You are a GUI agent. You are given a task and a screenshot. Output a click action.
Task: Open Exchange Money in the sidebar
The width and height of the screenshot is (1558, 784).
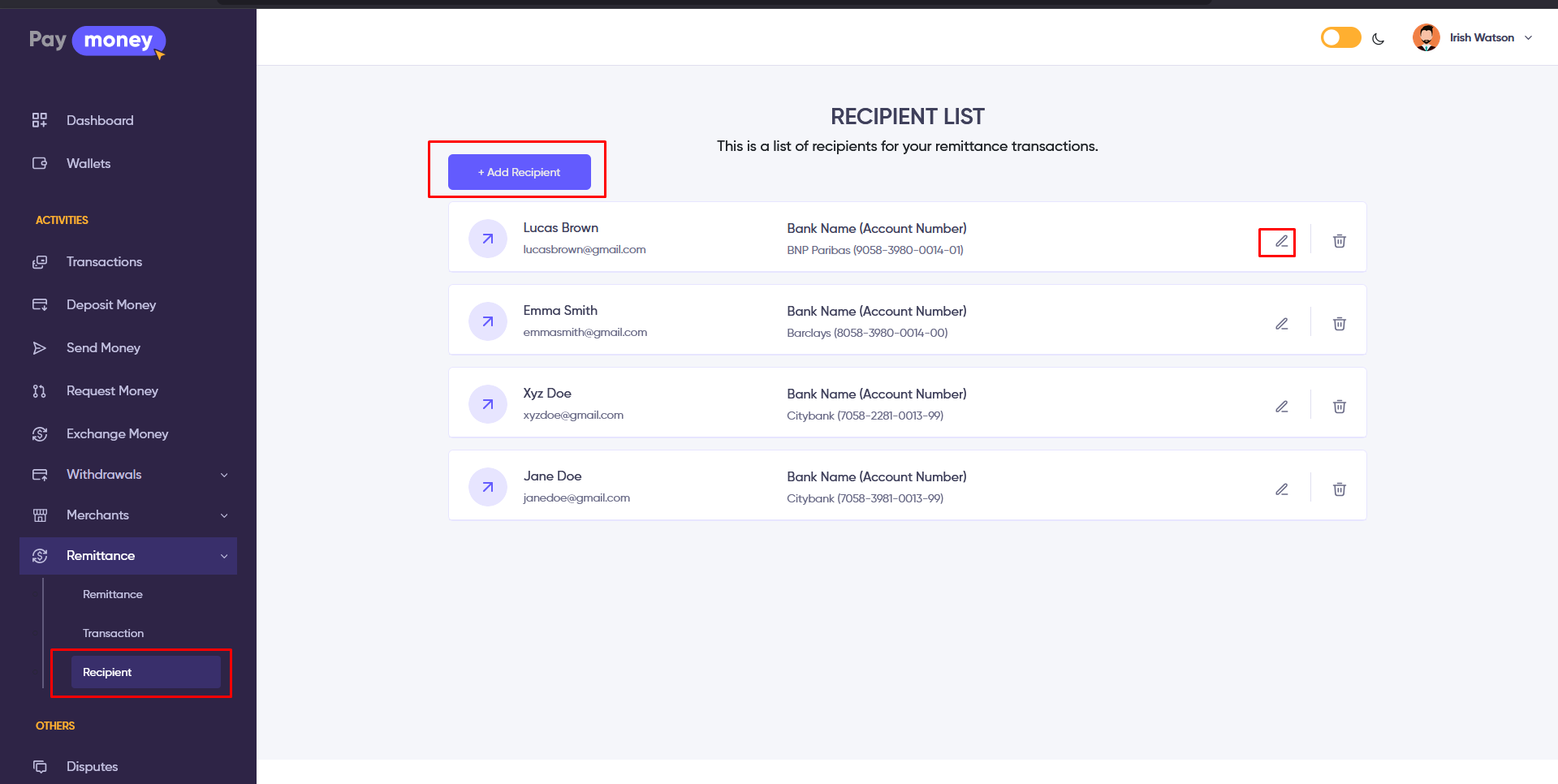(x=117, y=433)
